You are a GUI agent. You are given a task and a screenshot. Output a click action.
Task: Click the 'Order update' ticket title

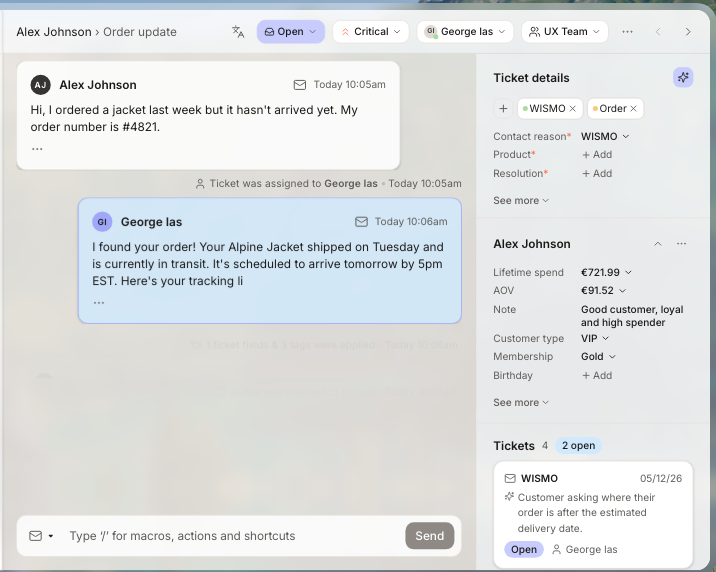[x=140, y=32]
